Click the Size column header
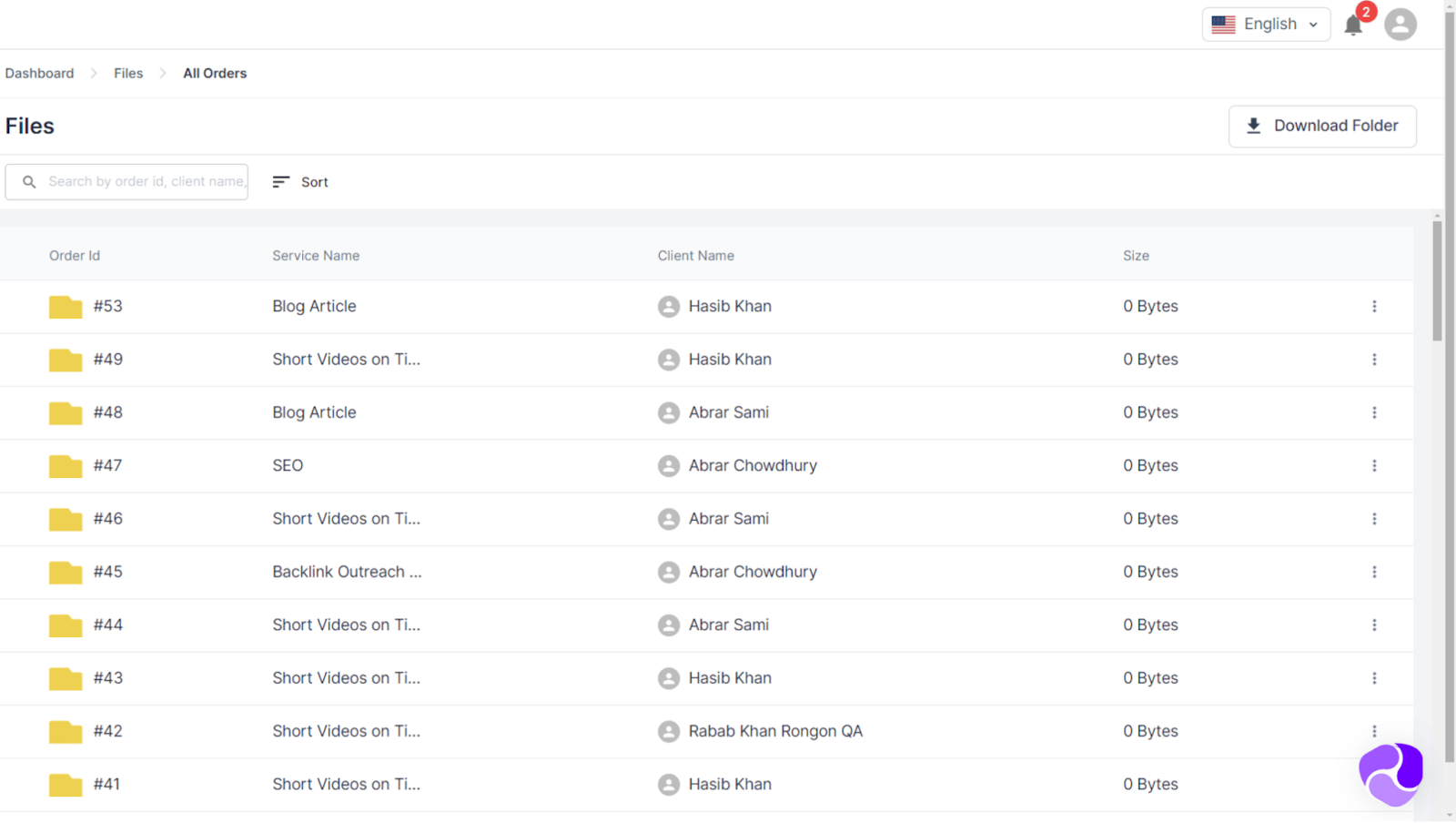 click(x=1136, y=256)
